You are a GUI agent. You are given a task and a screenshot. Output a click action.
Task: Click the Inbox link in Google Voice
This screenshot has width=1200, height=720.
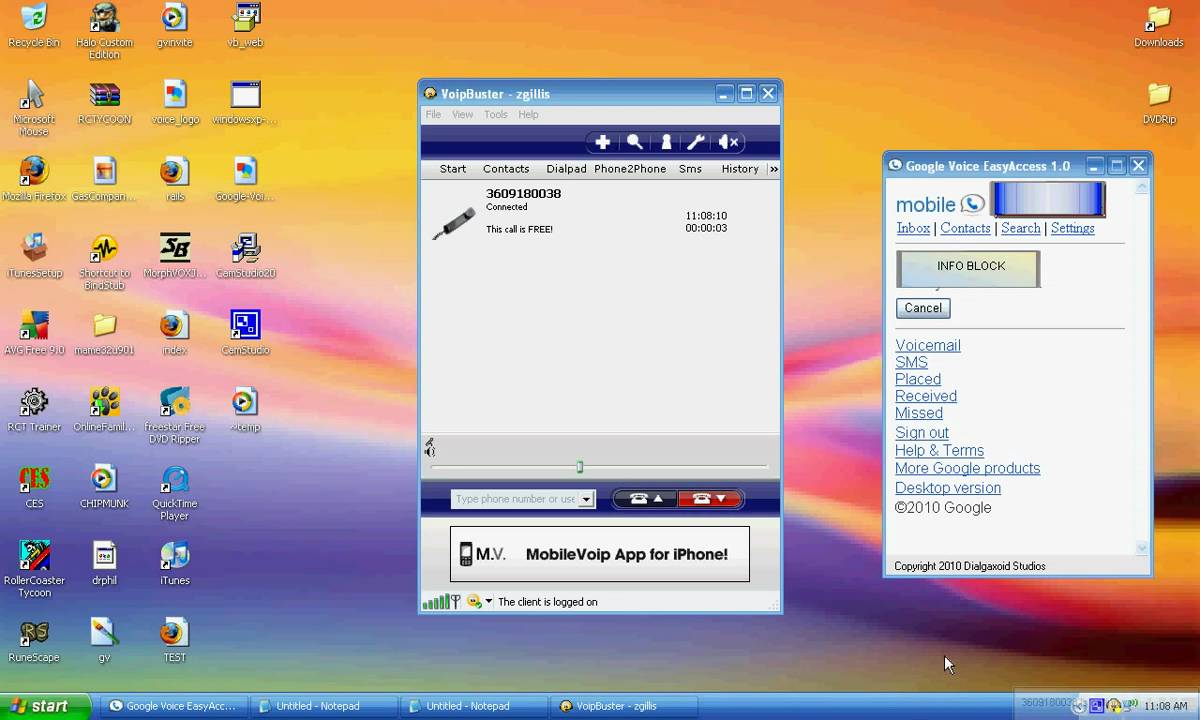point(913,228)
